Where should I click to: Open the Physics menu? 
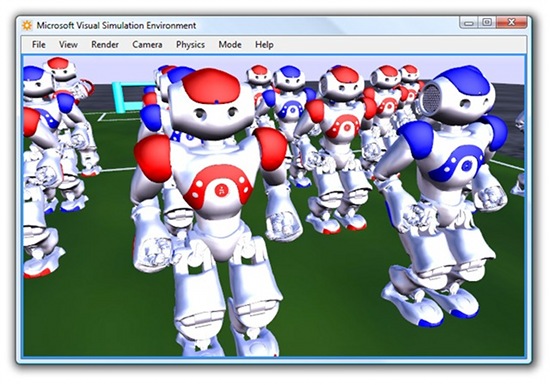point(190,45)
